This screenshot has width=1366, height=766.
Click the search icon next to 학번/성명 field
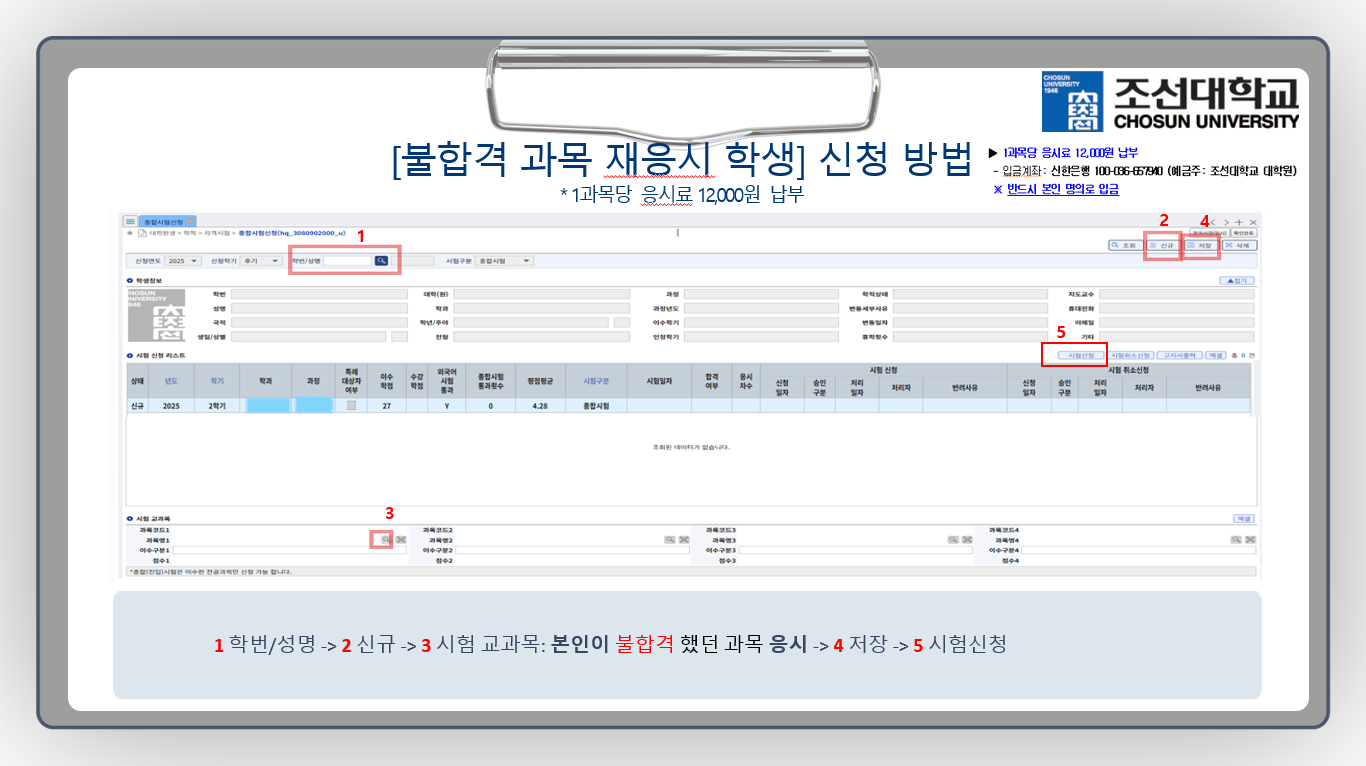point(381,260)
